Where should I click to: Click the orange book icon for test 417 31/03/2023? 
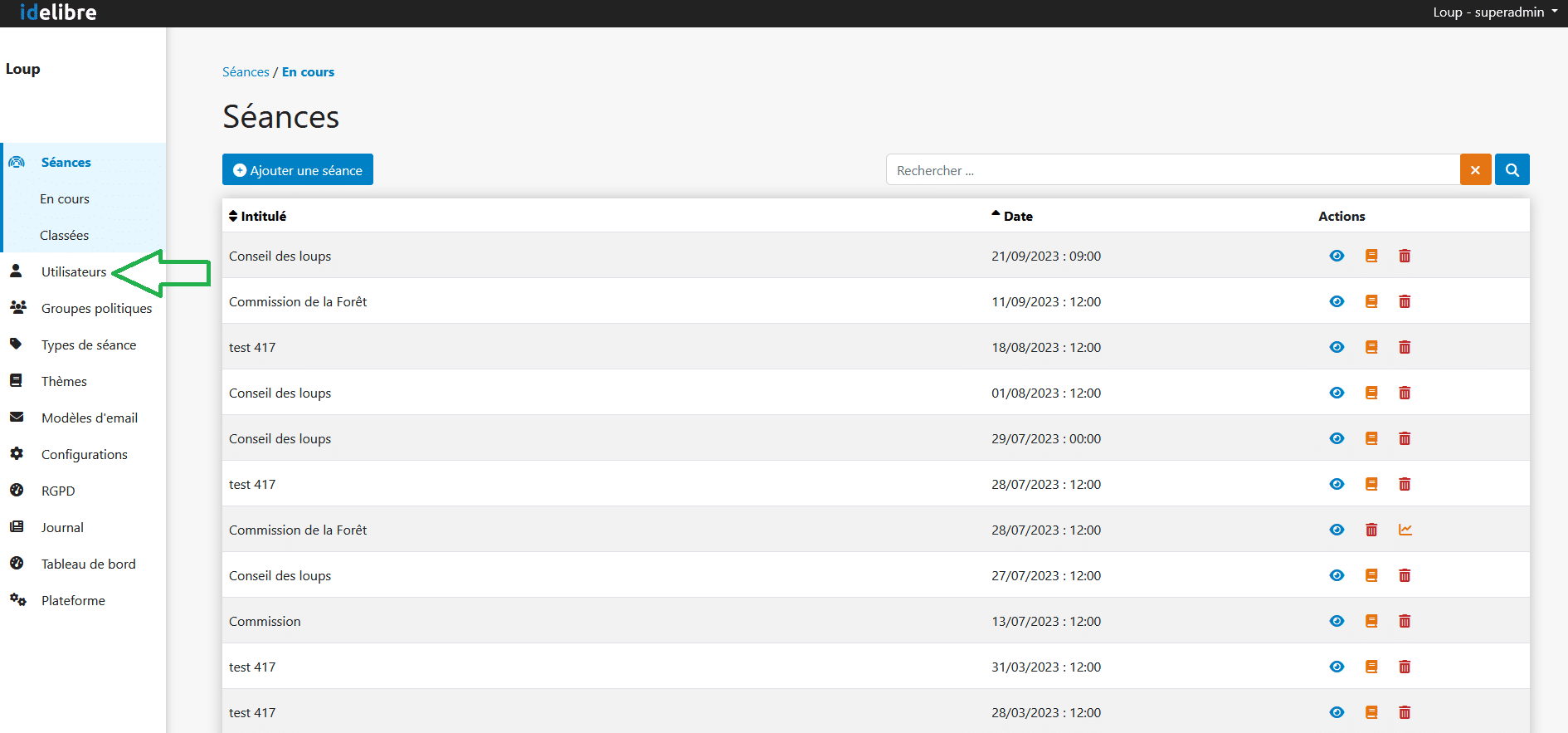(x=1371, y=667)
